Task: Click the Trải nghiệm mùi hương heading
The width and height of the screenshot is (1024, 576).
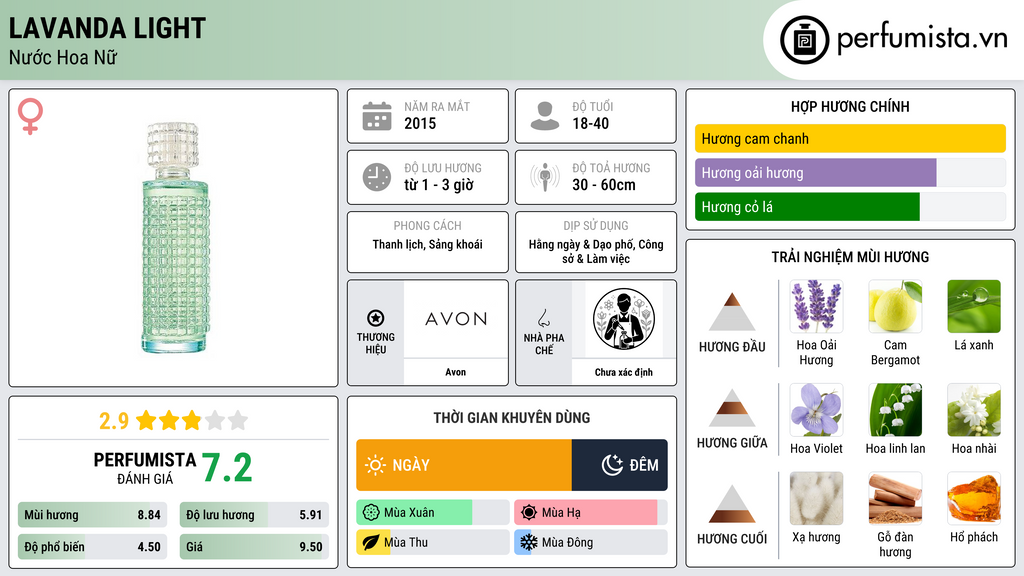Action: click(850, 257)
